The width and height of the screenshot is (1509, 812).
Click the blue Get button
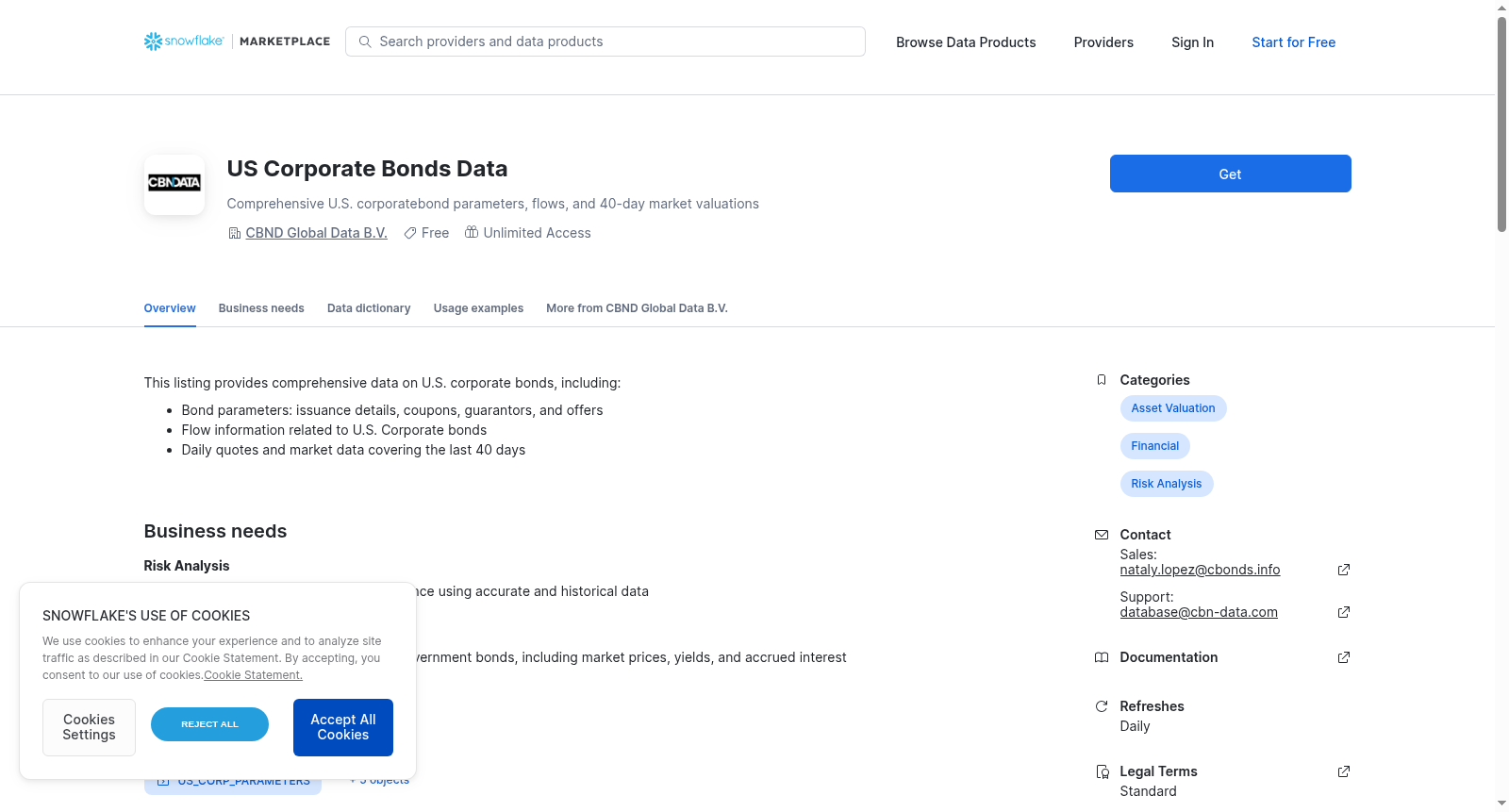click(x=1230, y=174)
